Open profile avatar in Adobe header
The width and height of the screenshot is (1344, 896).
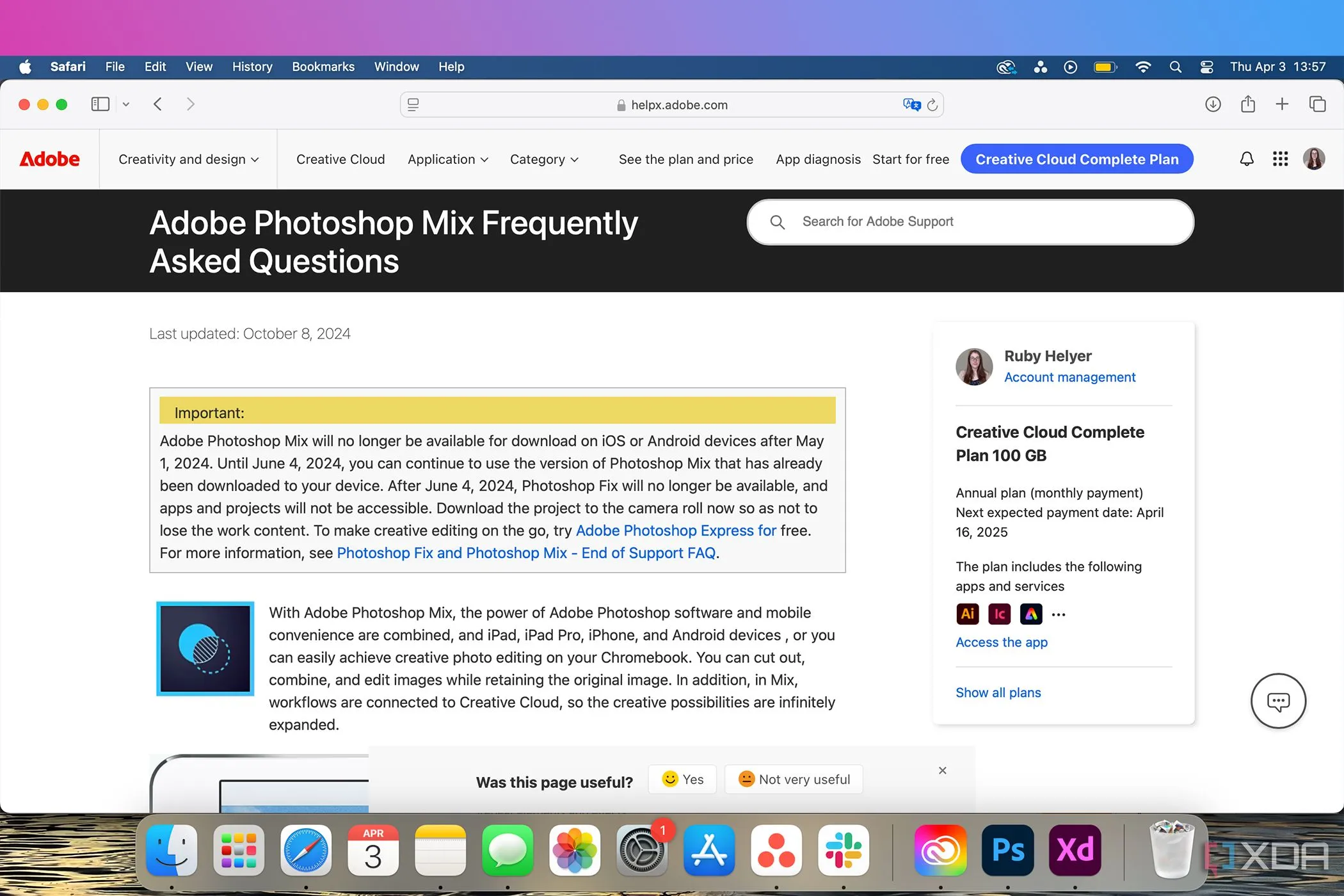tap(1314, 159)
